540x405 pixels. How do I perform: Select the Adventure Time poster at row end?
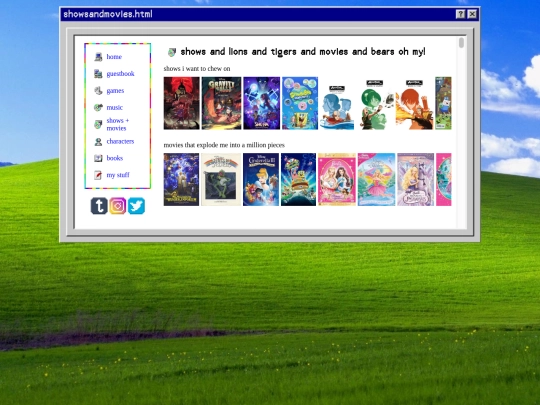pyautogui.click(x=443, y=103)
